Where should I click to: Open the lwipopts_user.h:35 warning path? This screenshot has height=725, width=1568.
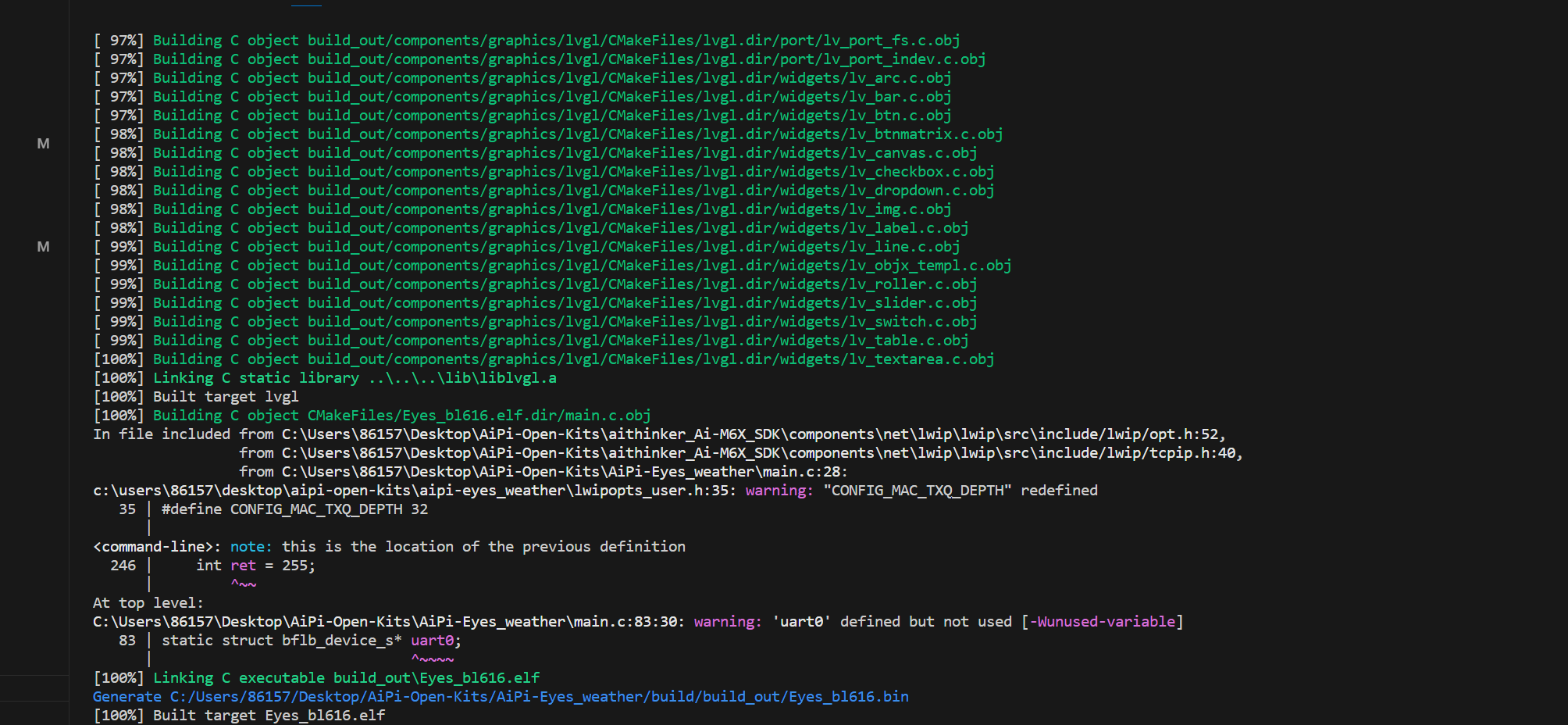point(414,490)
